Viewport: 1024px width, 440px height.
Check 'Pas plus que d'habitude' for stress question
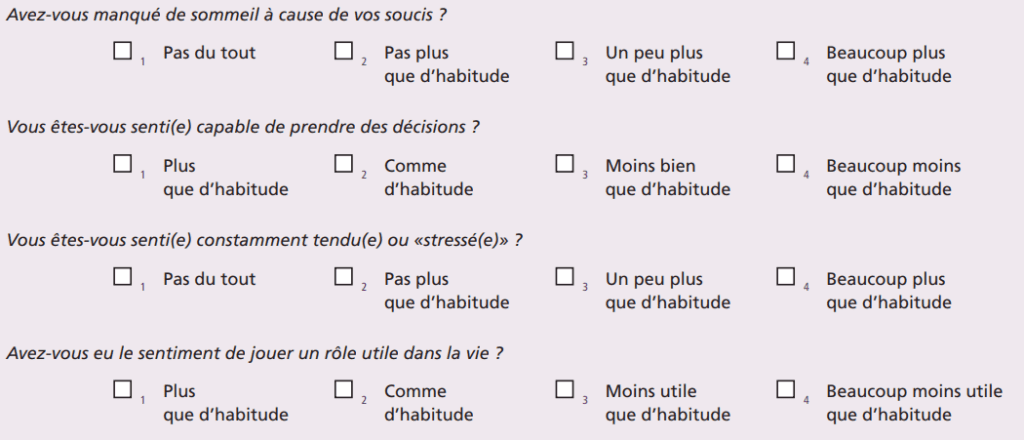click(344, 277)
